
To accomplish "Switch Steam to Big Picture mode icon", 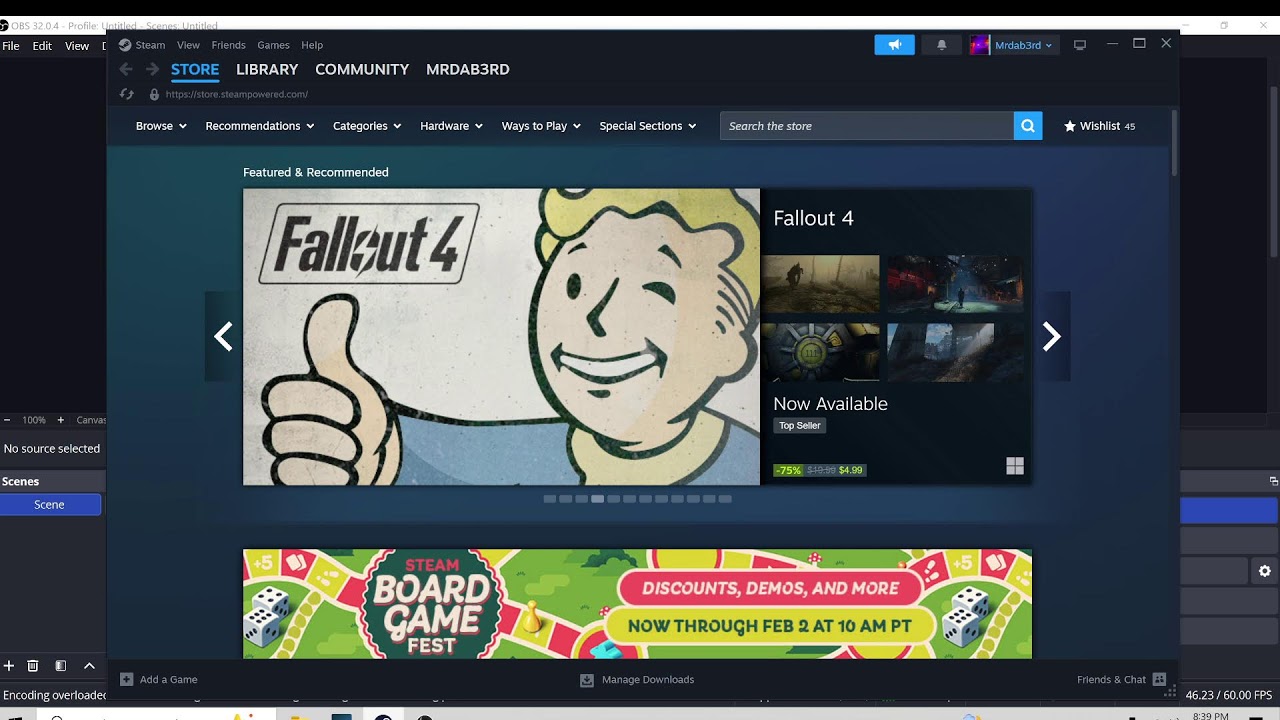I will click(1079, 45).
